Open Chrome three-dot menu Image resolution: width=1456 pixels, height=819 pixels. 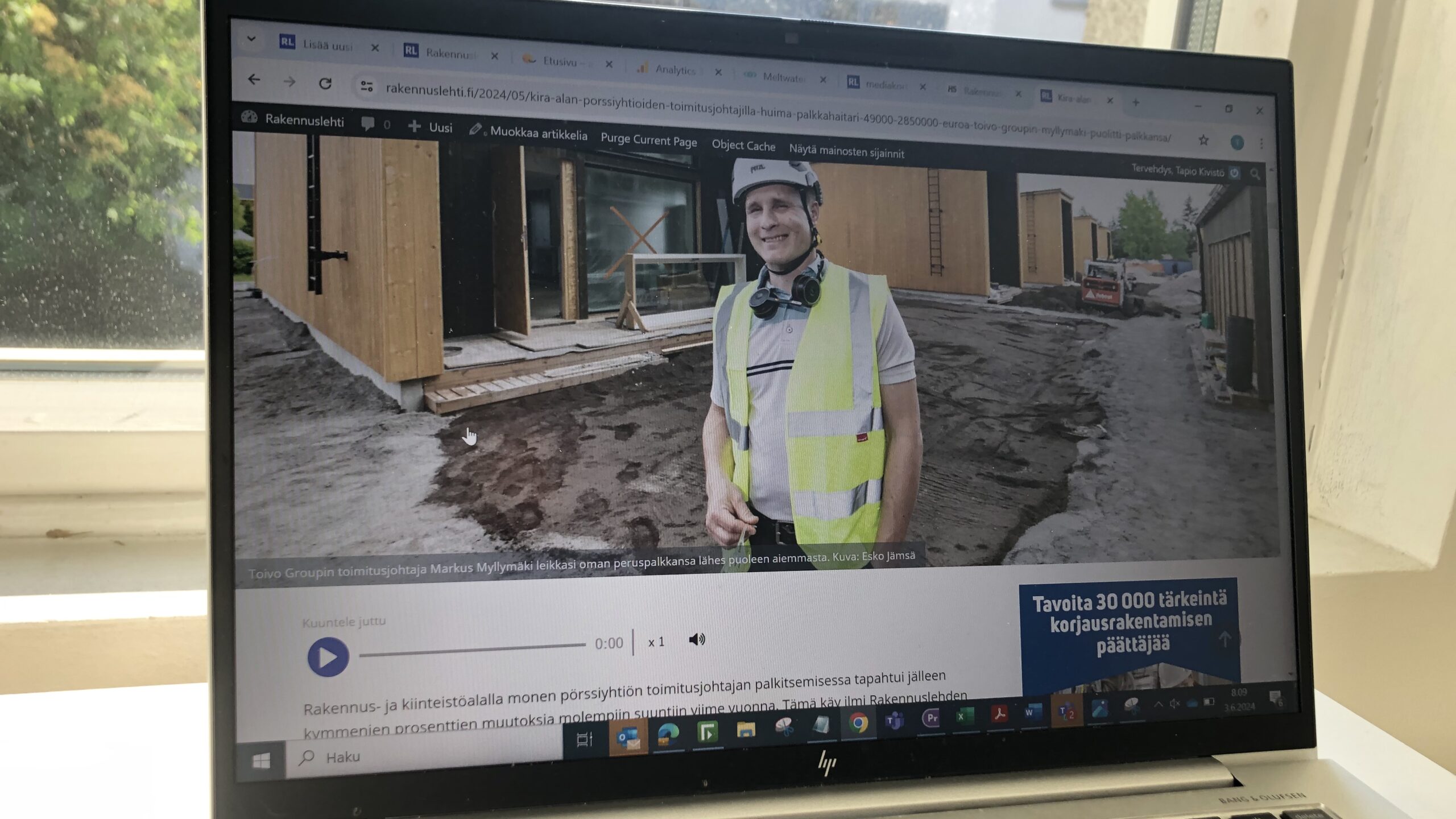coord(1261,144)
